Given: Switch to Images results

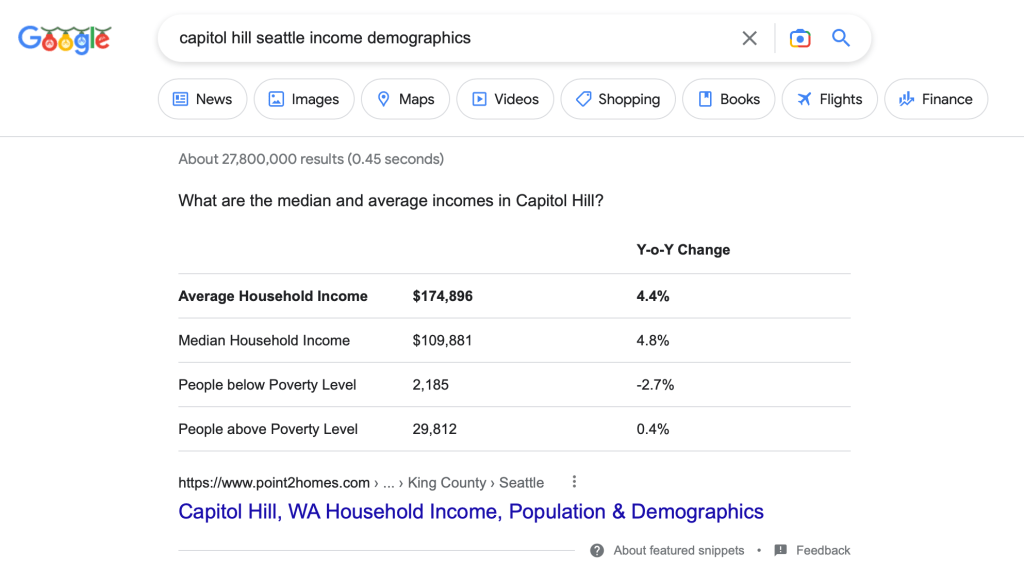Looking at the screenshot, I should point(303,99).
